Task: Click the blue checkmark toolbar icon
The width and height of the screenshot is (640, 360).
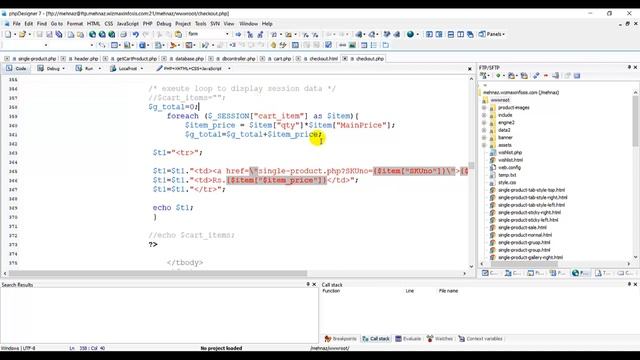Action: click(329, 45)
